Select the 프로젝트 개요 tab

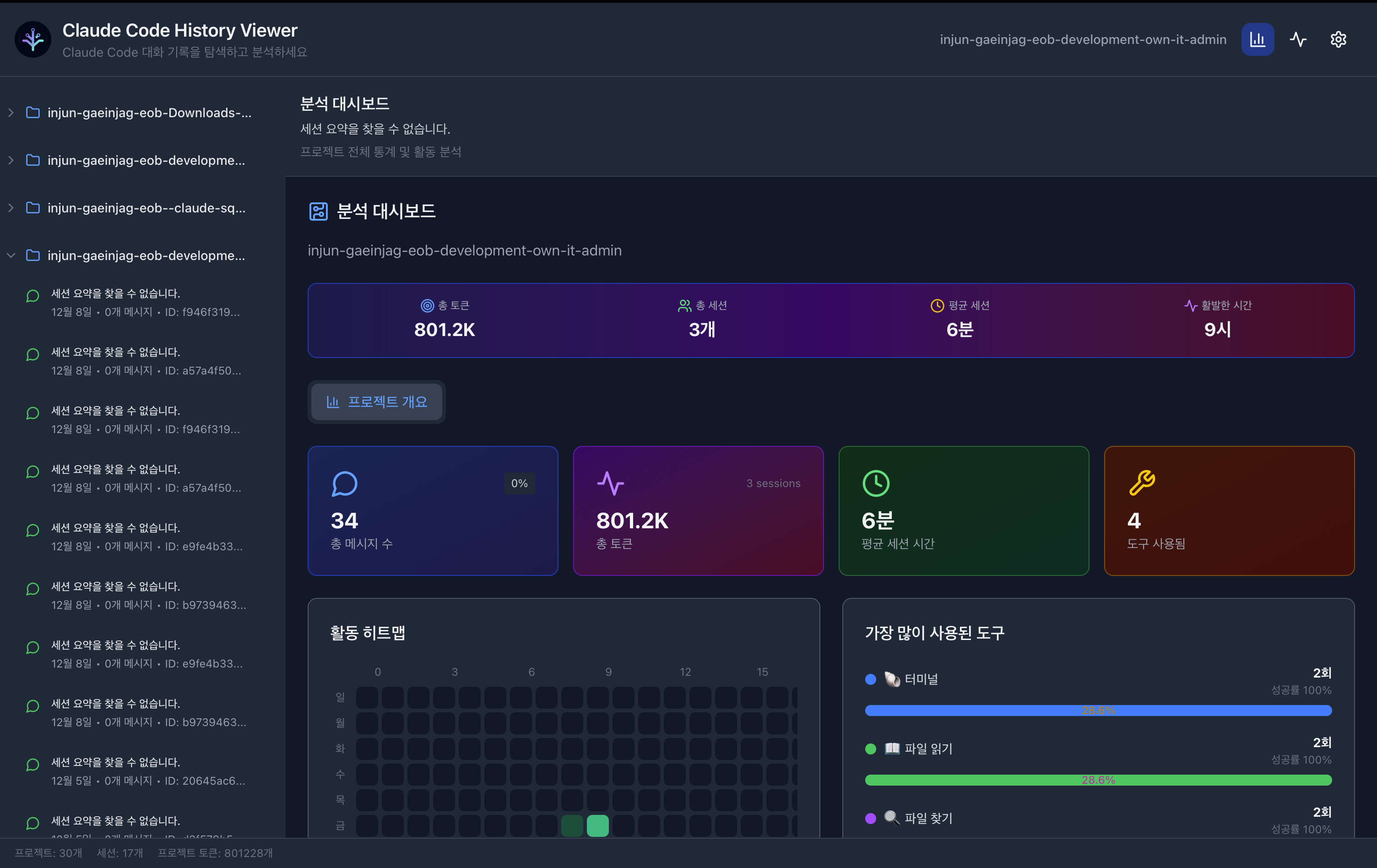(376, 402)
